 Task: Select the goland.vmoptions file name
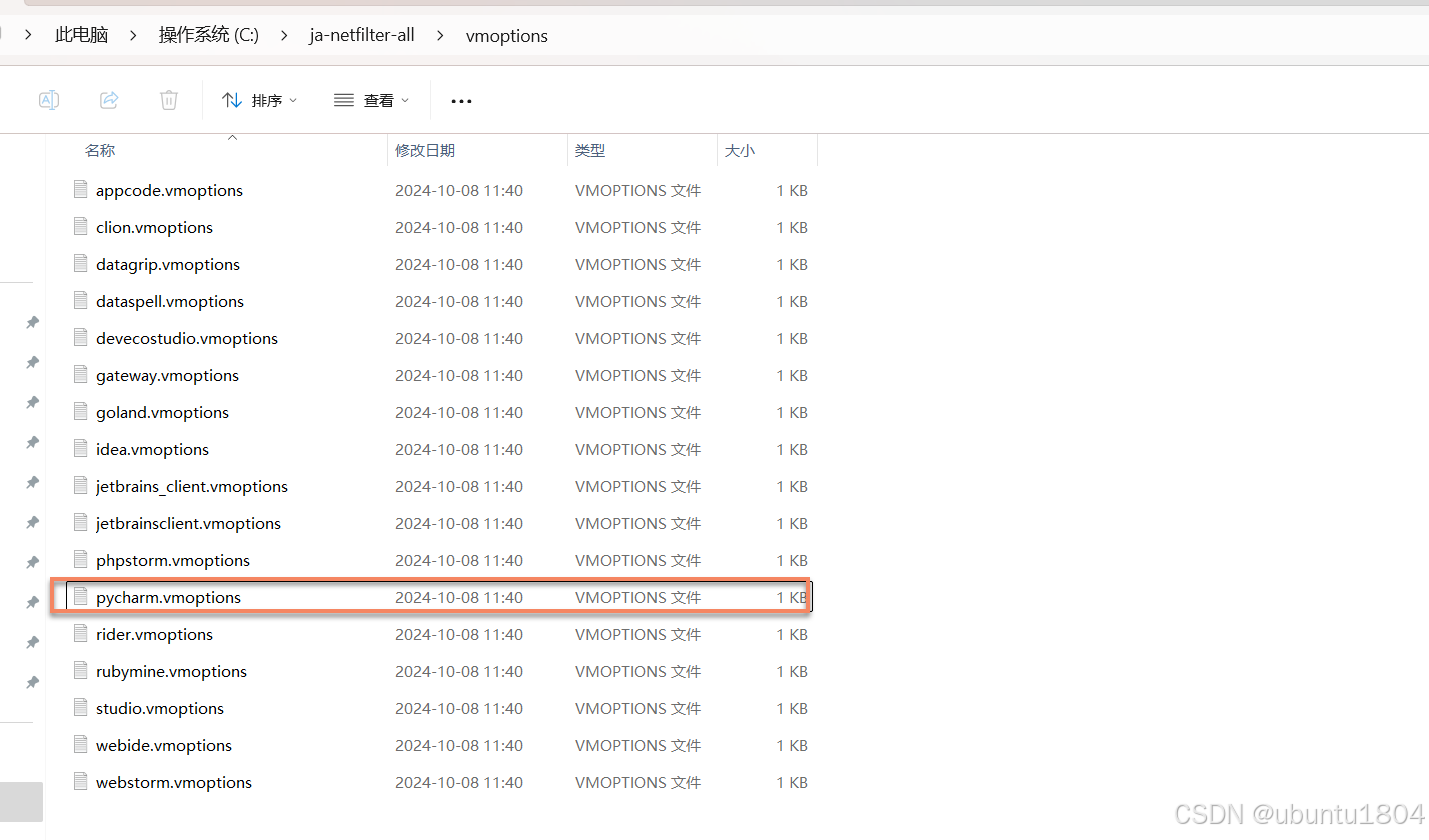tap(162, 412)
